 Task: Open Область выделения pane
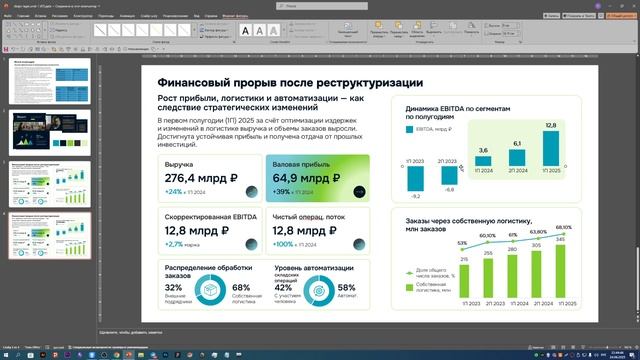[x=417, y=30]
